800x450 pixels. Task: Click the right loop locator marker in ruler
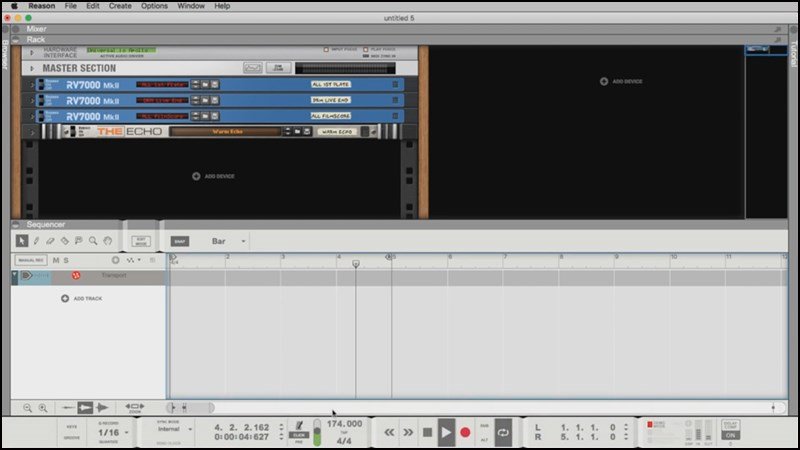(x=389, y=257)
